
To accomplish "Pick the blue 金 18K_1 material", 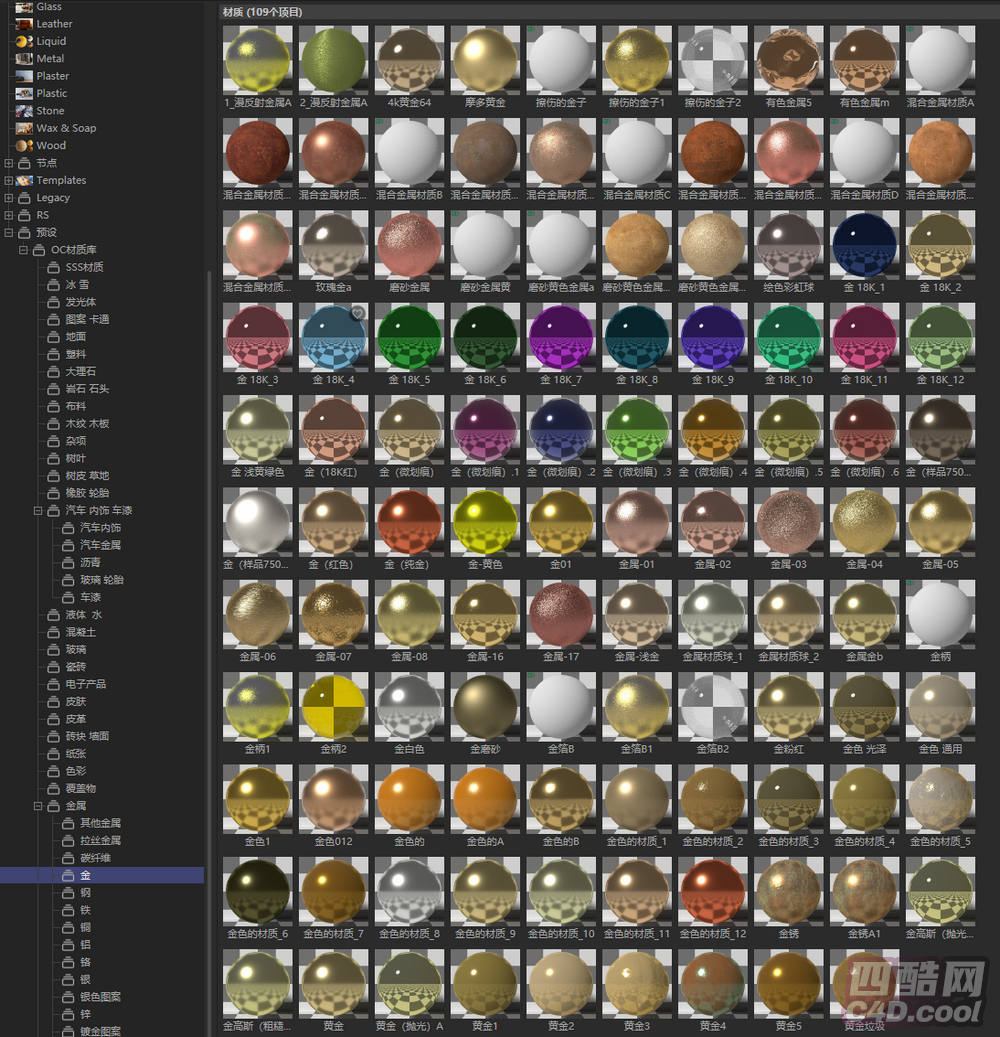I will tap(864, 244).
